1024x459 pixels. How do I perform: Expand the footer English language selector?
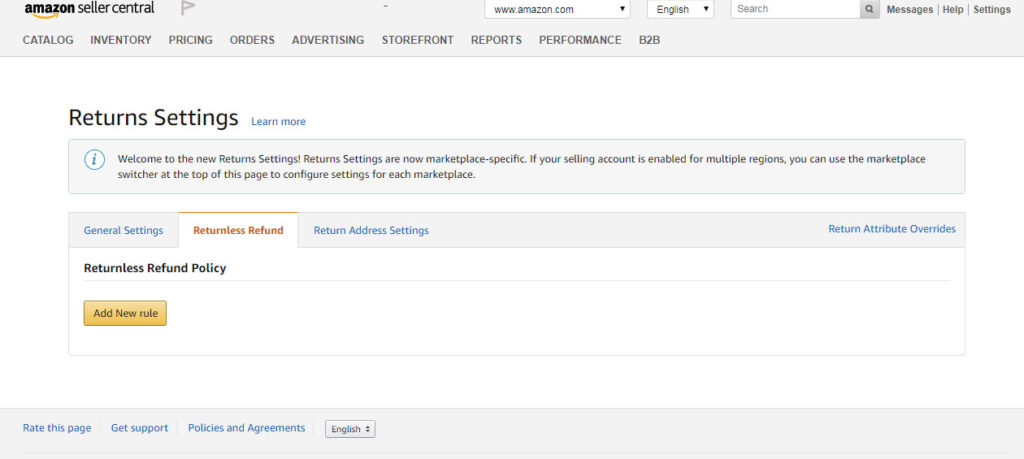pos(350,429)
